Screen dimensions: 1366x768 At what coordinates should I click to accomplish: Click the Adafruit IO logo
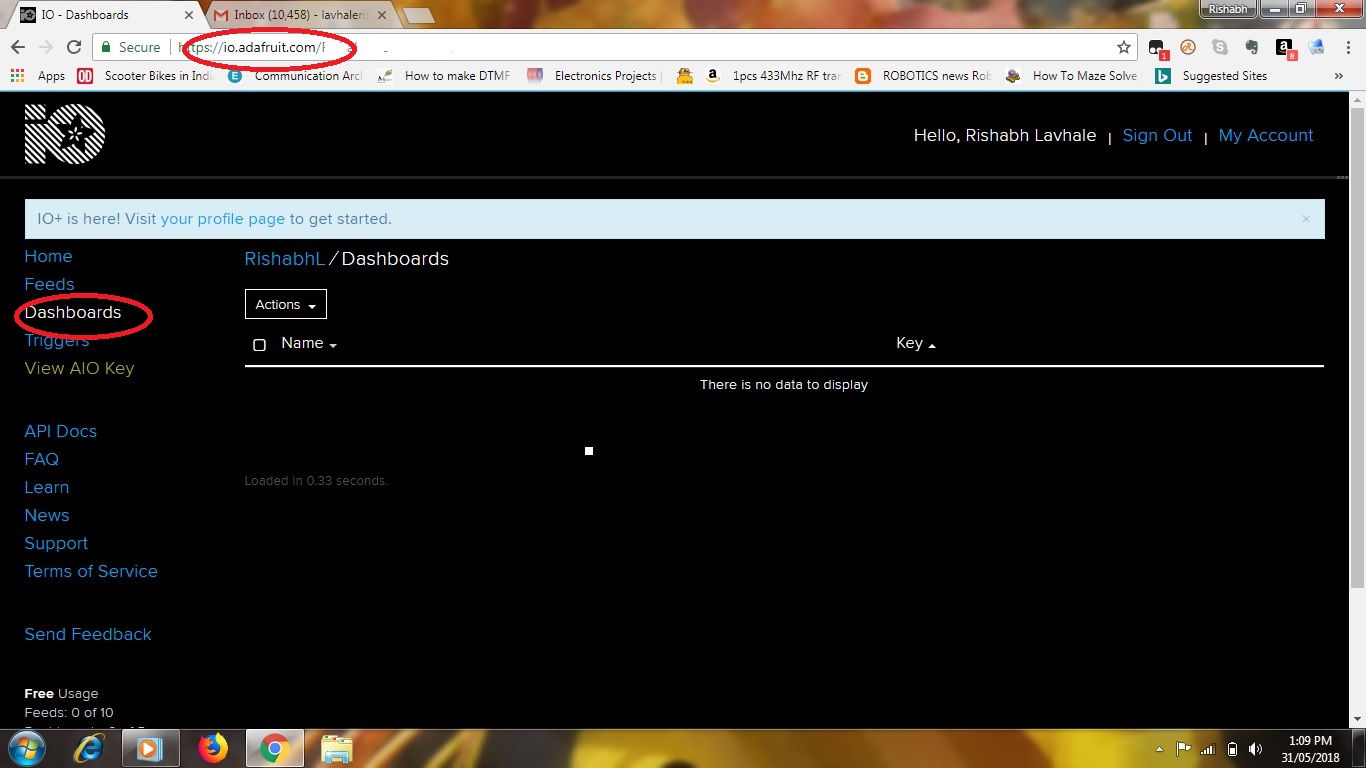pos(65,134)
